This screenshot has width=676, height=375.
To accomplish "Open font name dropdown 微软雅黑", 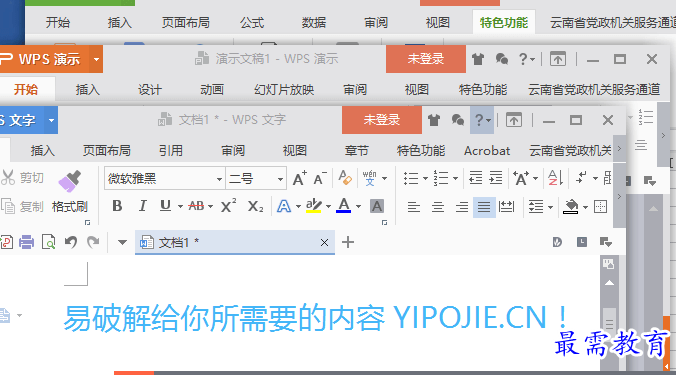I will click(219, 179).
